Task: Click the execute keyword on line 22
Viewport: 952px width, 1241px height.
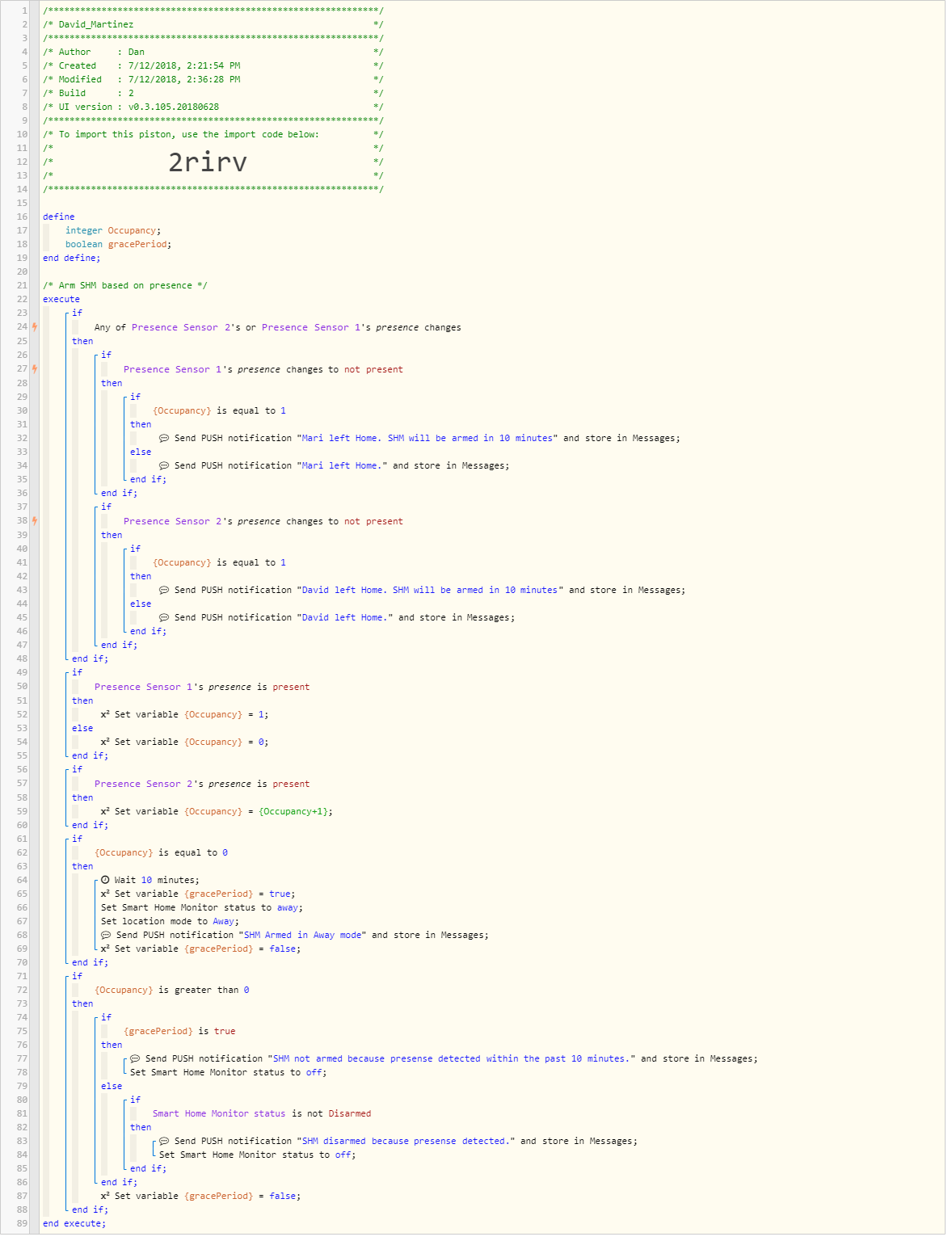Action: pos(61,299)
